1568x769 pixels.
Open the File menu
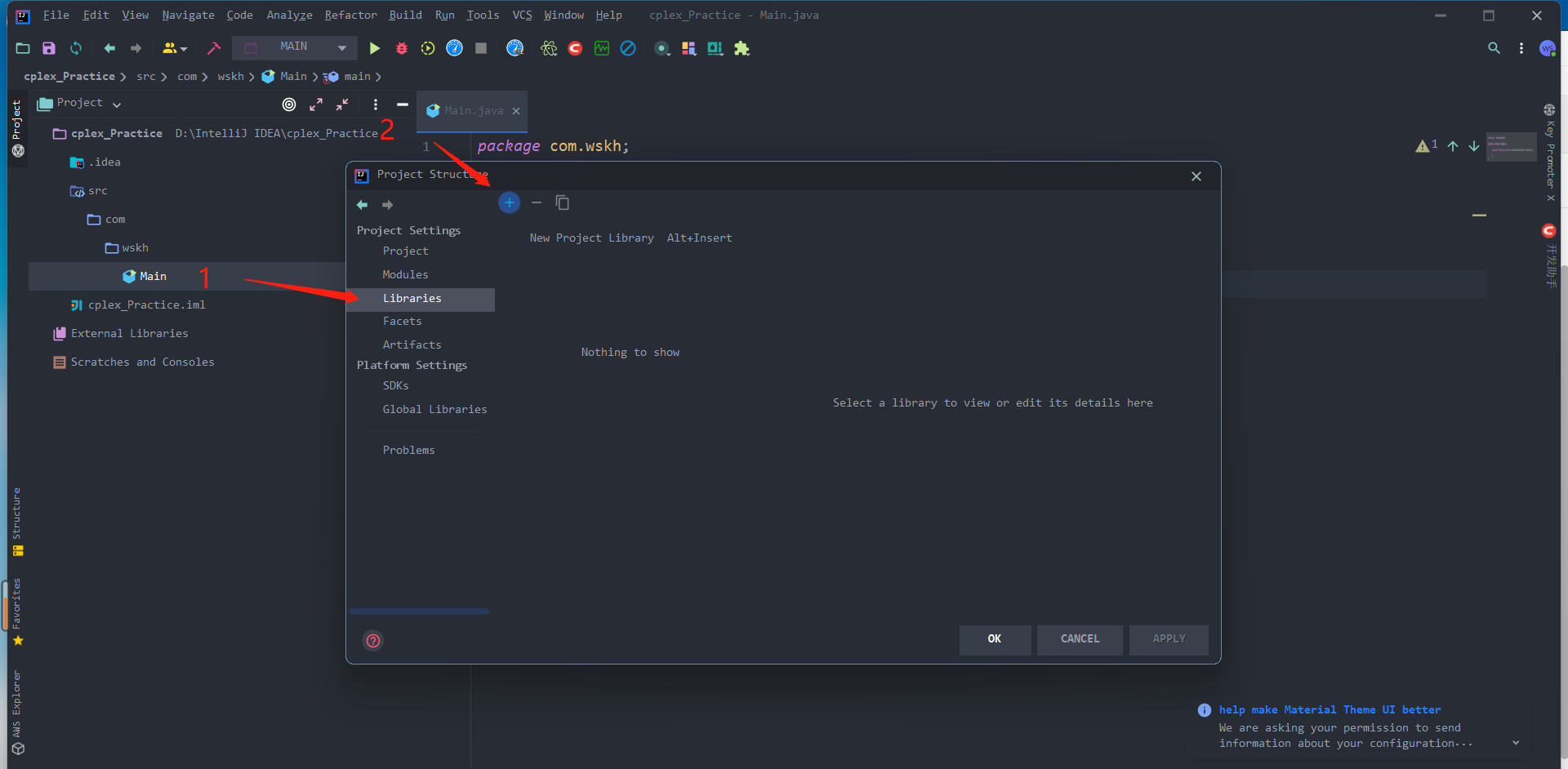click(x=56, y=15)
